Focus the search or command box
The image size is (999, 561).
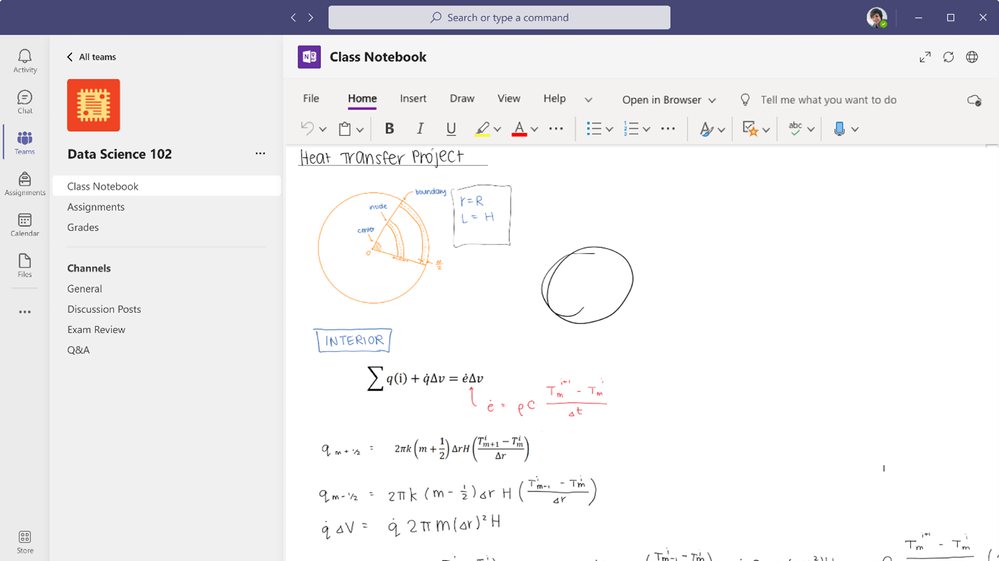tap(499, 17)
